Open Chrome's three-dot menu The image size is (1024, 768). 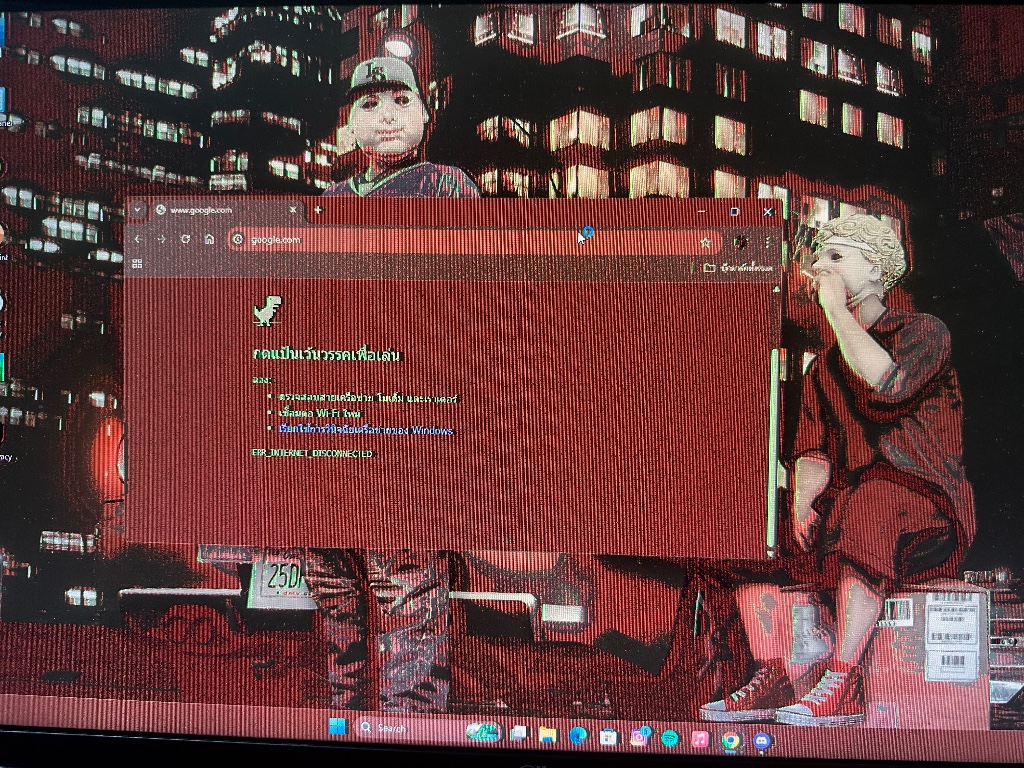tap(767, 242)
